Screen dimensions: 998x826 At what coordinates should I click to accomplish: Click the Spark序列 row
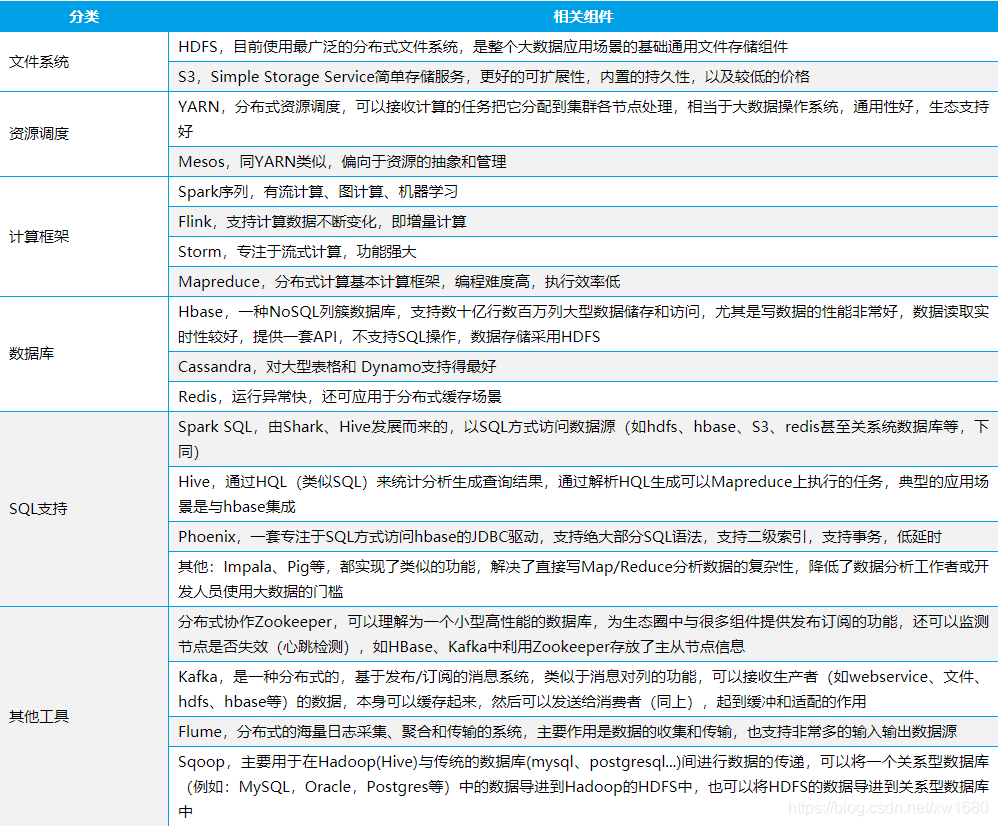(583, 192)
